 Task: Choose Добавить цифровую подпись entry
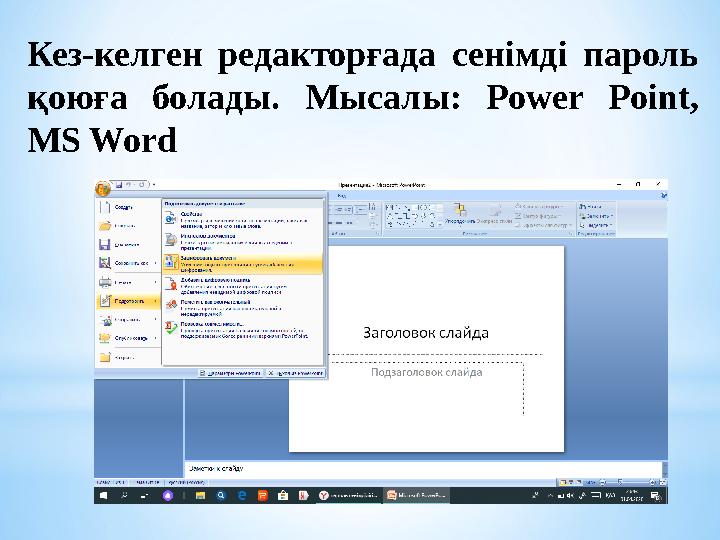click(x=243, y=286)
